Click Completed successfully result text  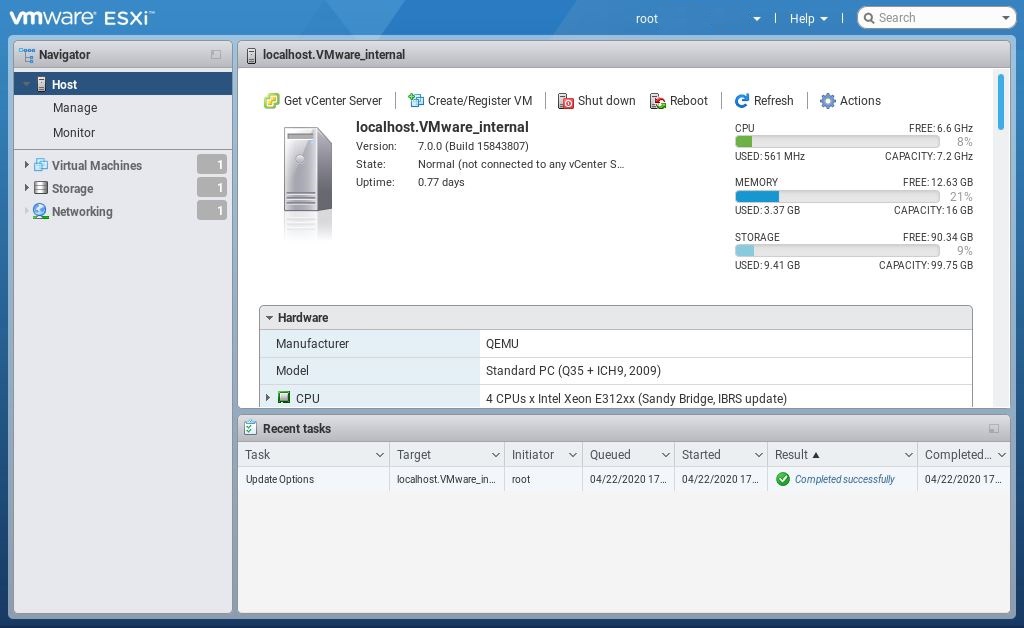click(844, 479)
